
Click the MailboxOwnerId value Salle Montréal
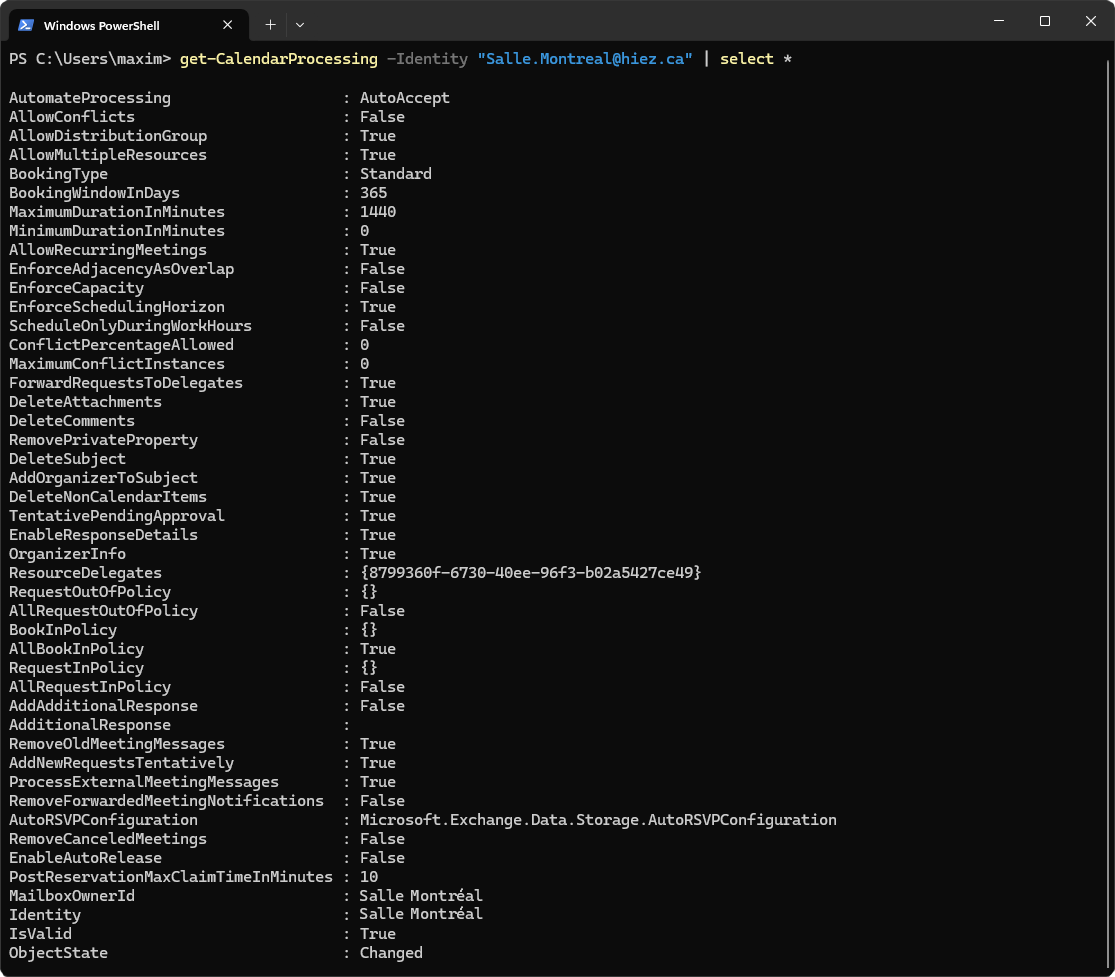[x=421, y=896]
